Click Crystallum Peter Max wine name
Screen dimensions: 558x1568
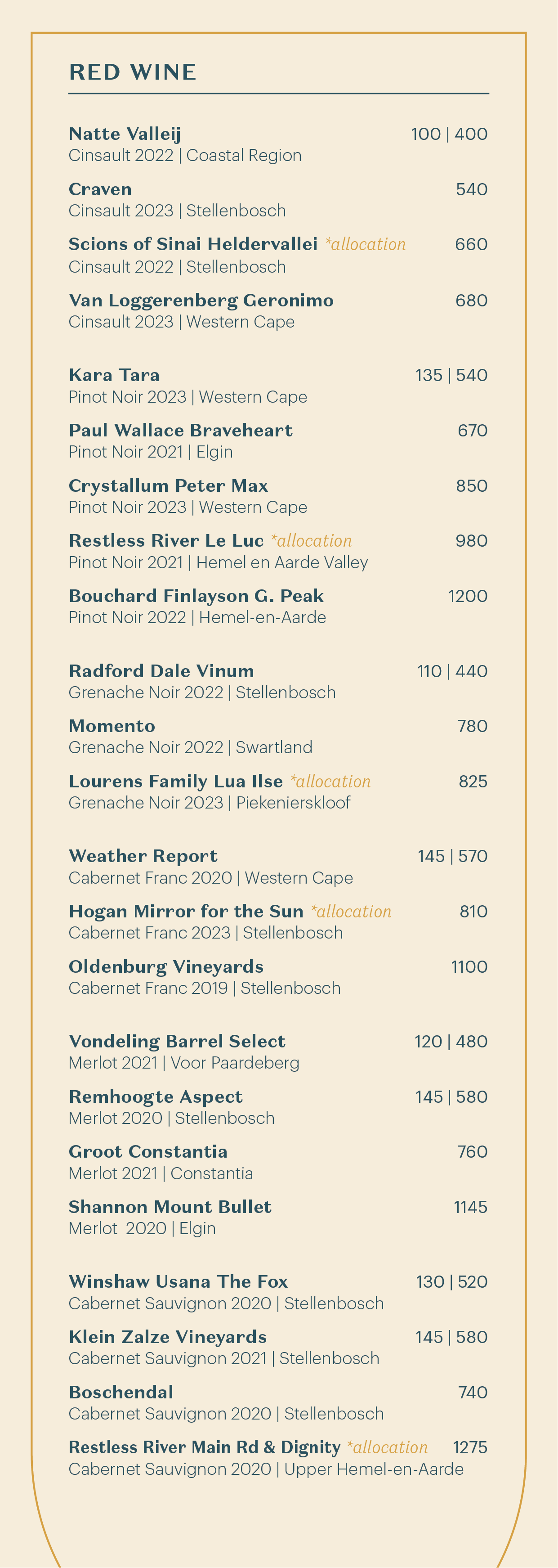(169, 486)
